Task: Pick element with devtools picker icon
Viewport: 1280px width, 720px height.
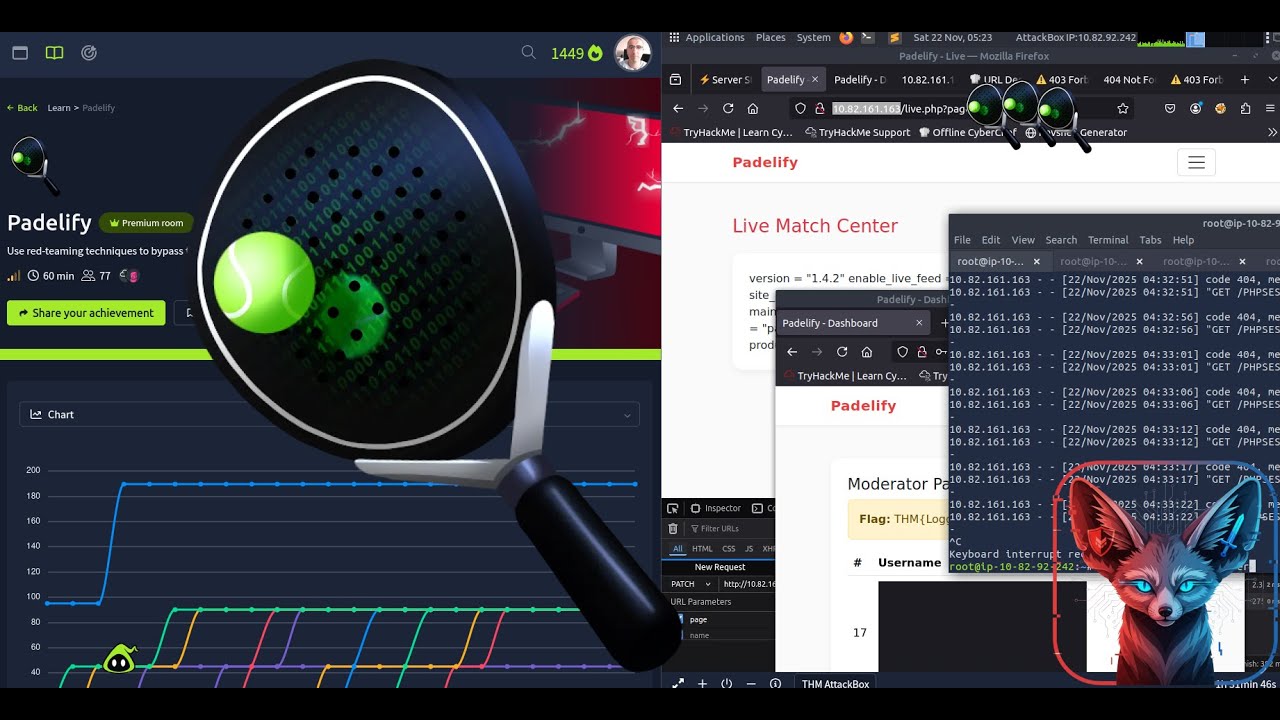Action: point(673,508)
